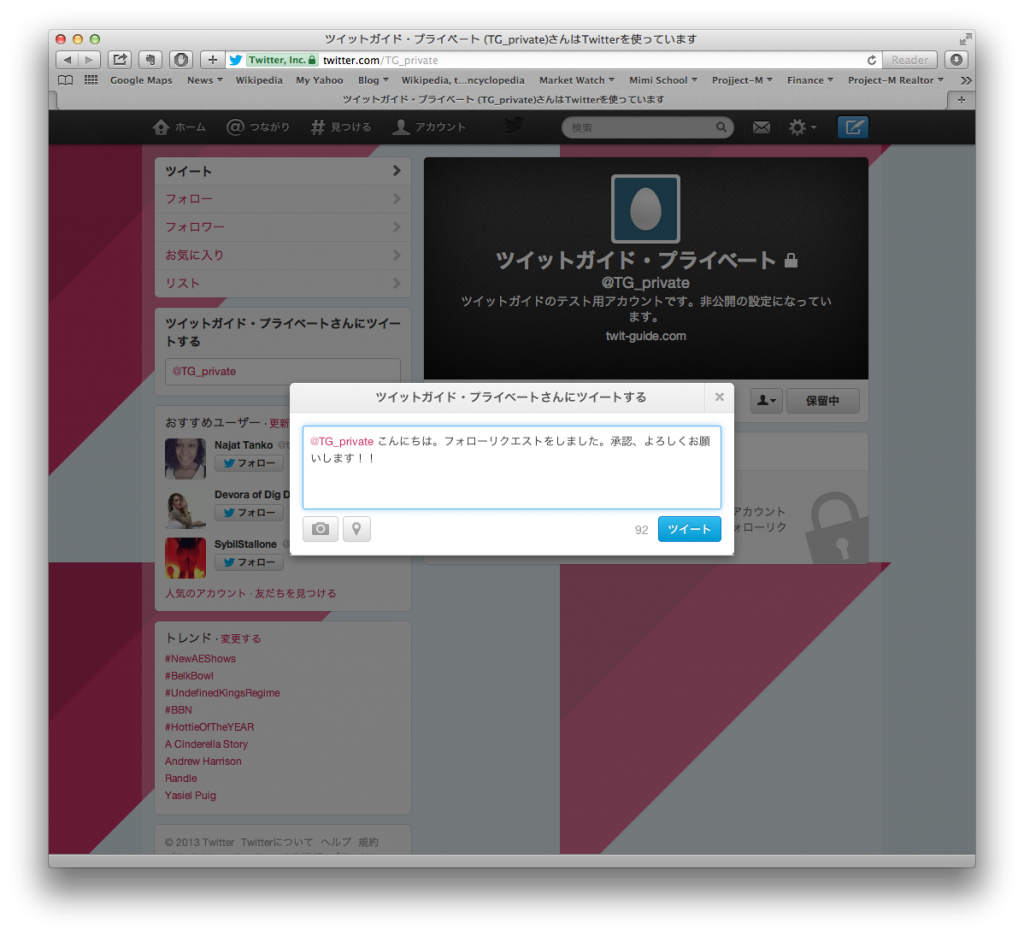Viewport: 1024px width, 935px height.
Task: Open the Blog bookmarks dropdown
Action: (373, 80)
